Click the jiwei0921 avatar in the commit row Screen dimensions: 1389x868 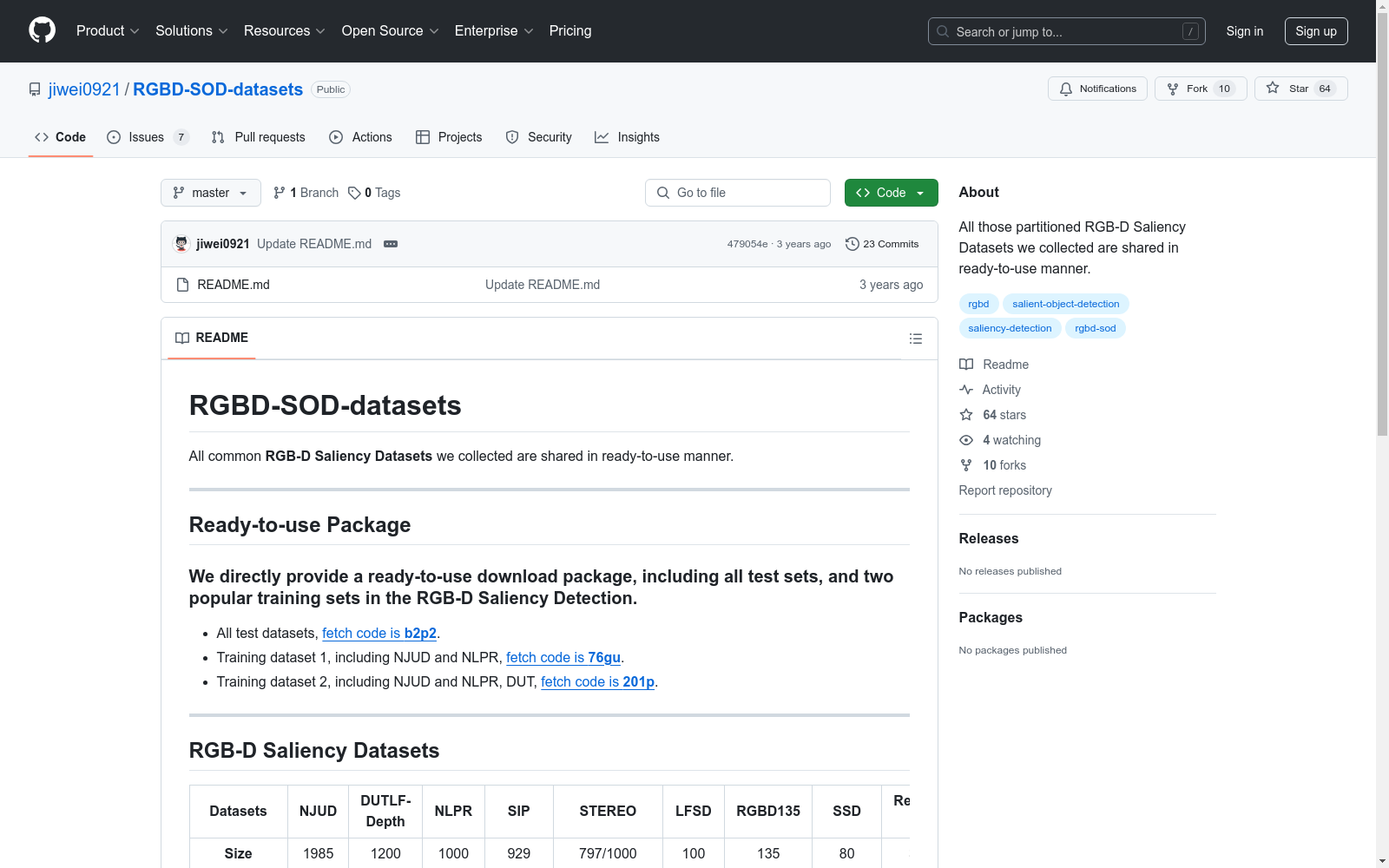(x=181, y=244)
